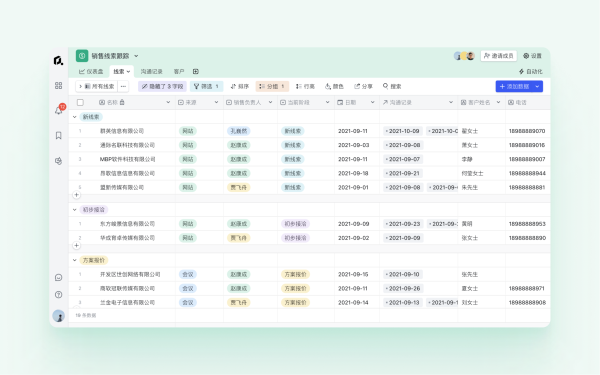600x375 pixels.
Task: Click the 2021-09-21 communication record tag
Action: [x=403, y=173]
